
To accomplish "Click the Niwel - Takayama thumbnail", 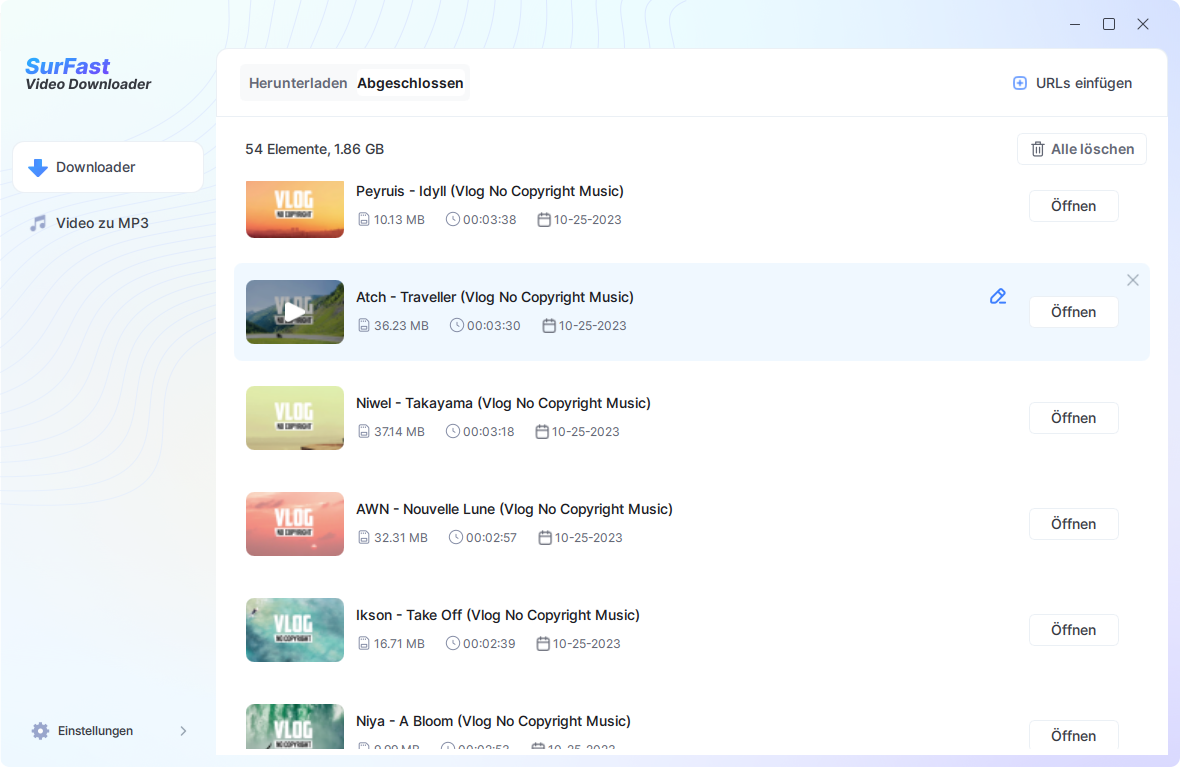I will pyautogui.click(x=295, y=418).
